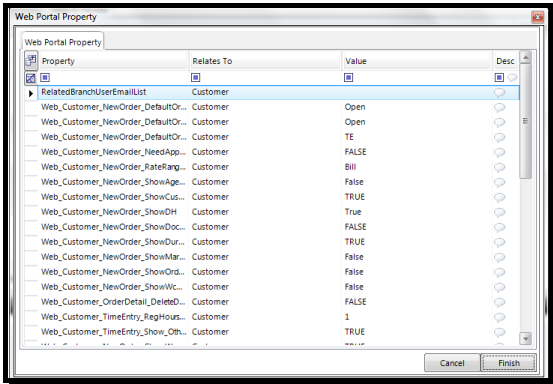Click the Cancel button
The height and width of the screenshot is (384, 553).
coord(452,363)
